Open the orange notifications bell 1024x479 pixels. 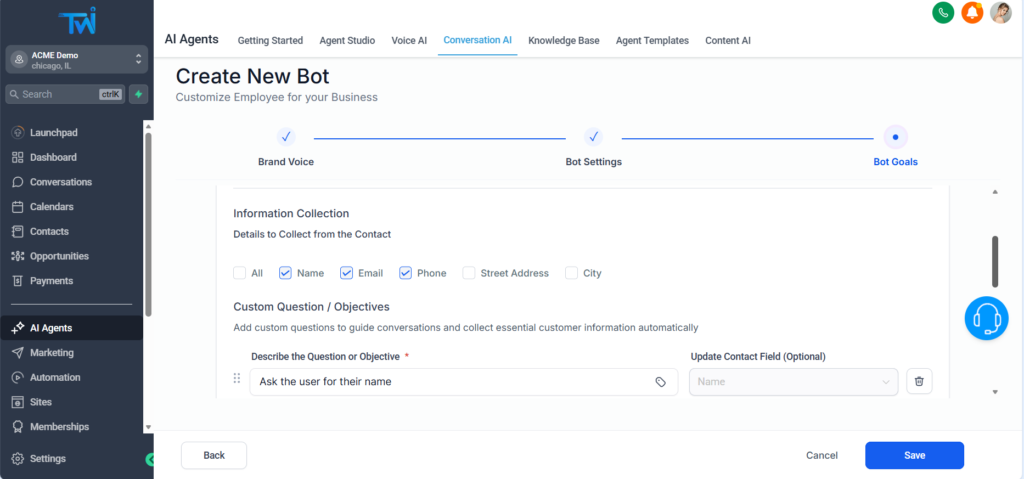[x=971, y=13]
